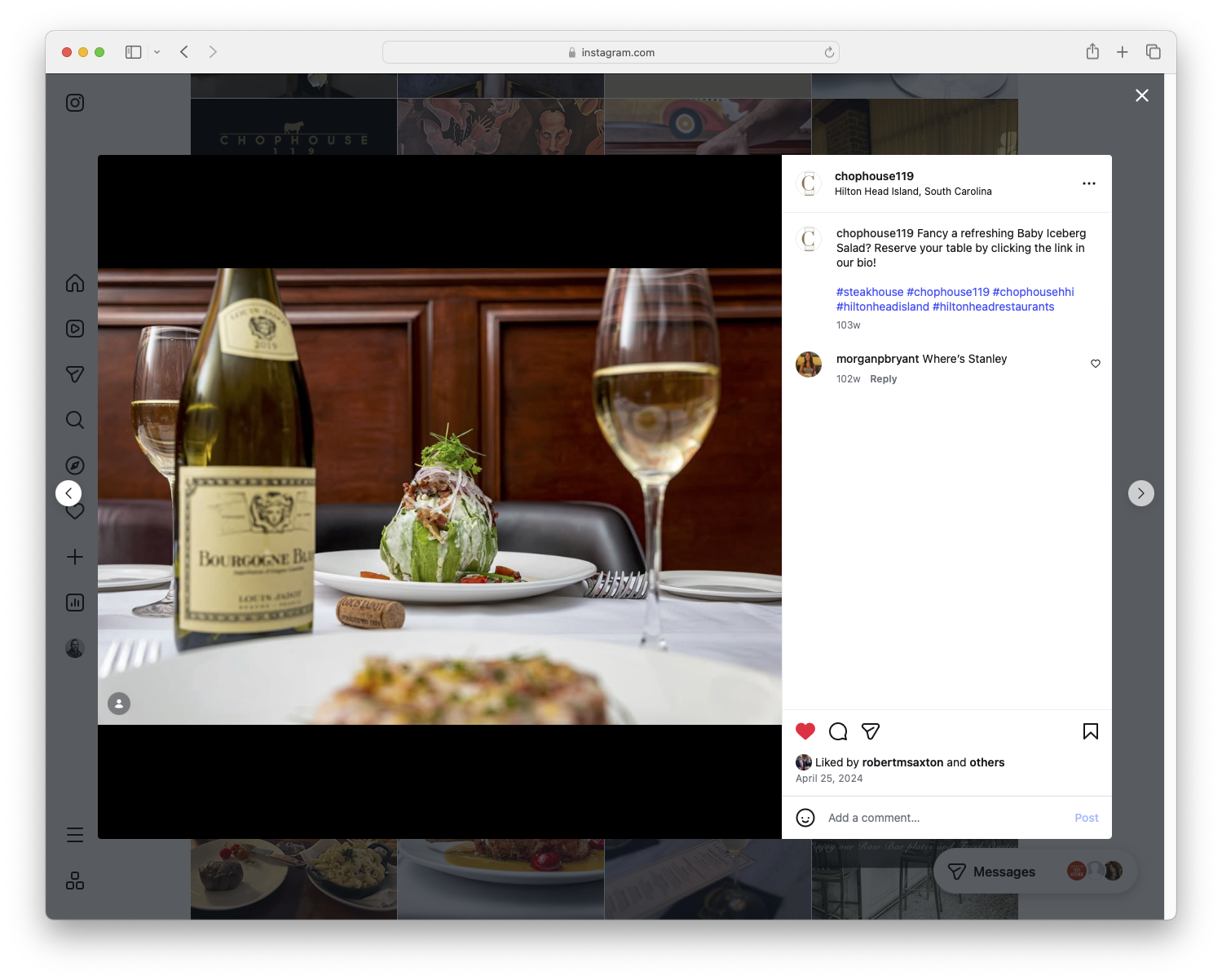Open the hamburger menu at sidebar bottom

(74, 834)
